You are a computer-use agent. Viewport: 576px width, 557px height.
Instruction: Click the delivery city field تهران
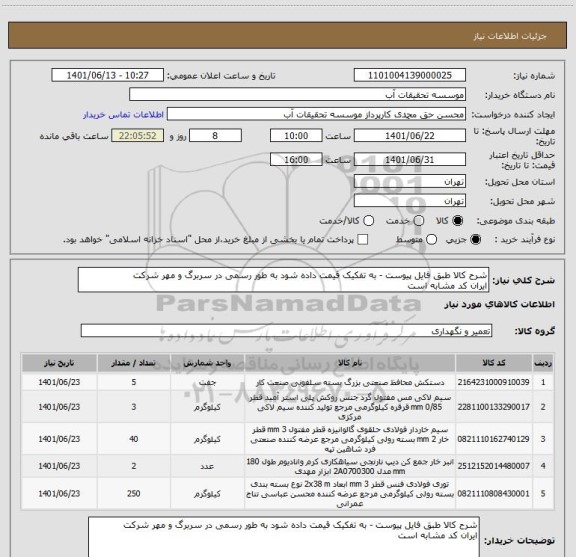tap(410, 201)
